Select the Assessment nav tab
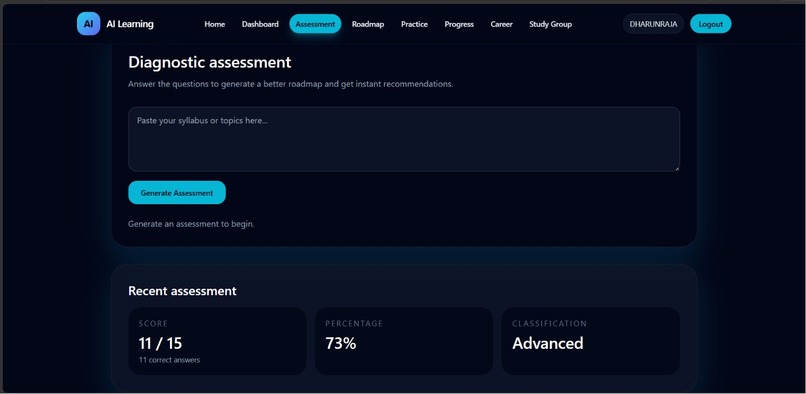Viewport: 806px width, 394px height. (315, 24)
